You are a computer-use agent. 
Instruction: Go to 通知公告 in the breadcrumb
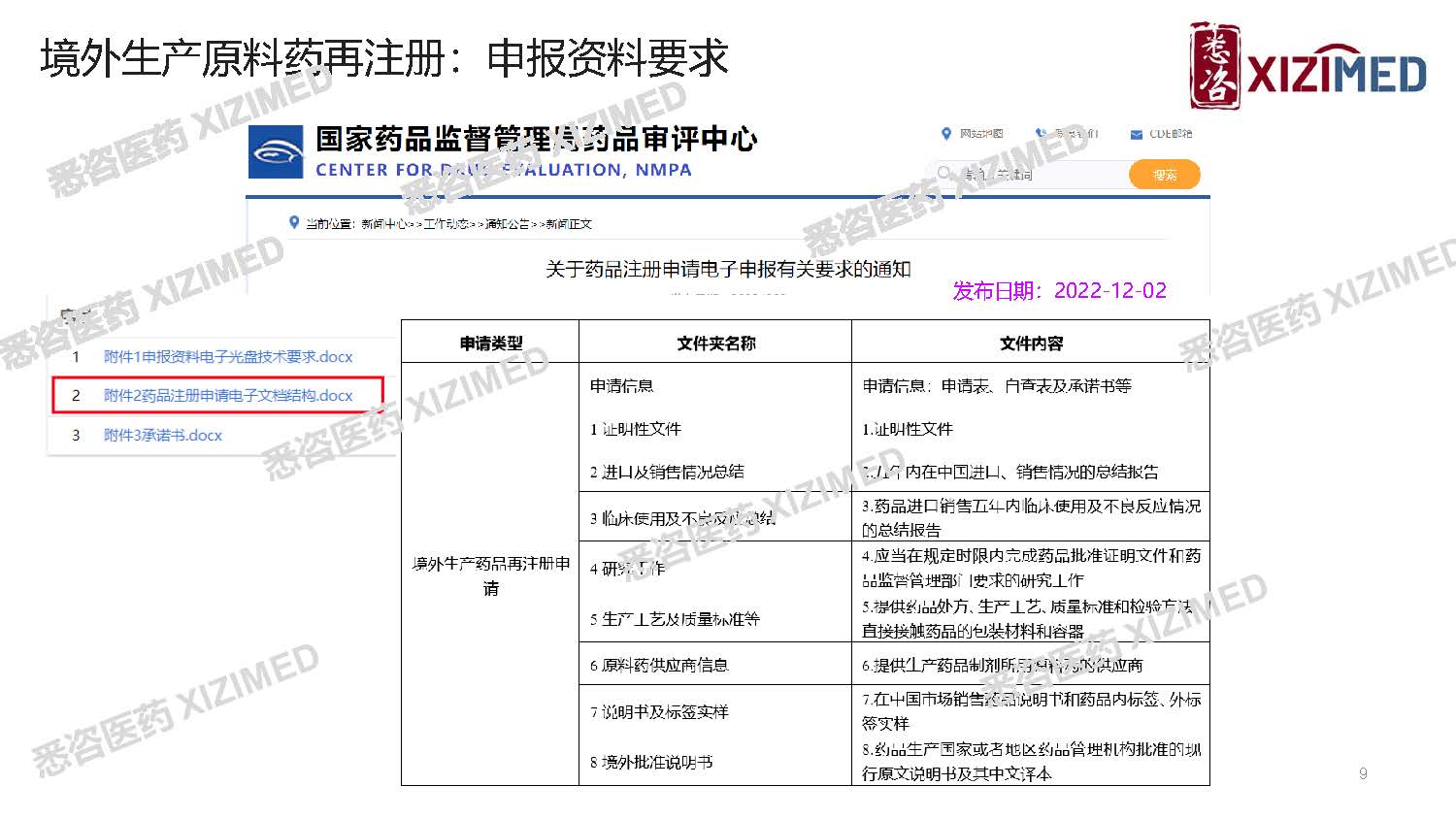point(507,224)
